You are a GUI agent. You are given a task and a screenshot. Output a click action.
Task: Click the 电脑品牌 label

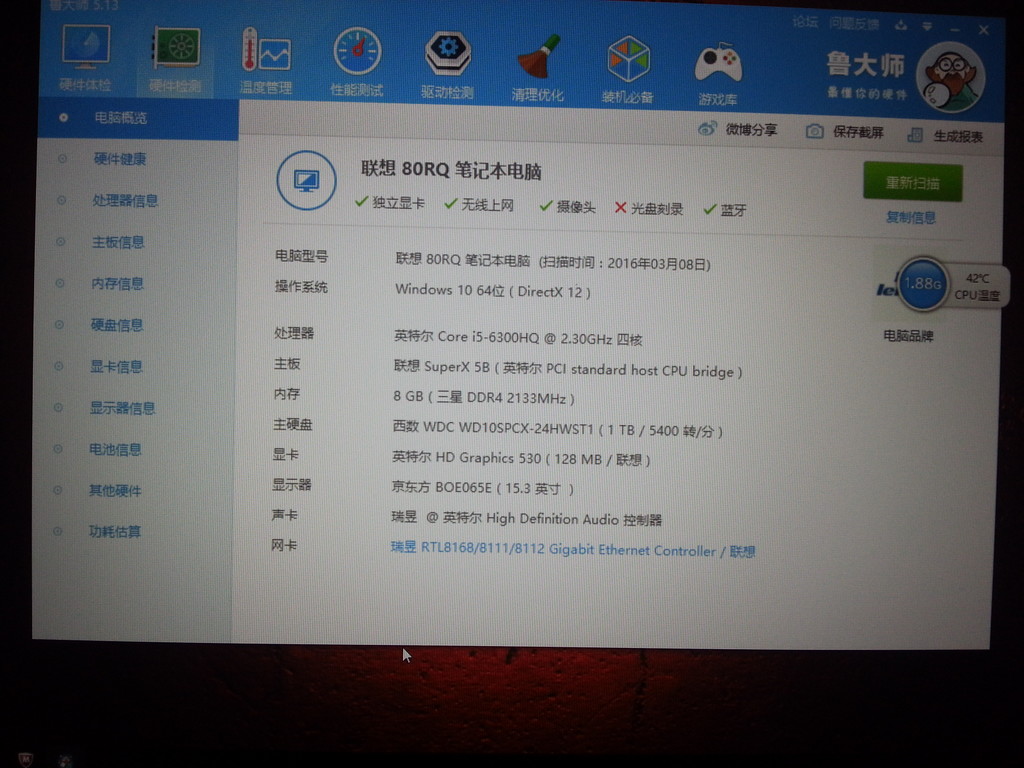click(908, 336)
